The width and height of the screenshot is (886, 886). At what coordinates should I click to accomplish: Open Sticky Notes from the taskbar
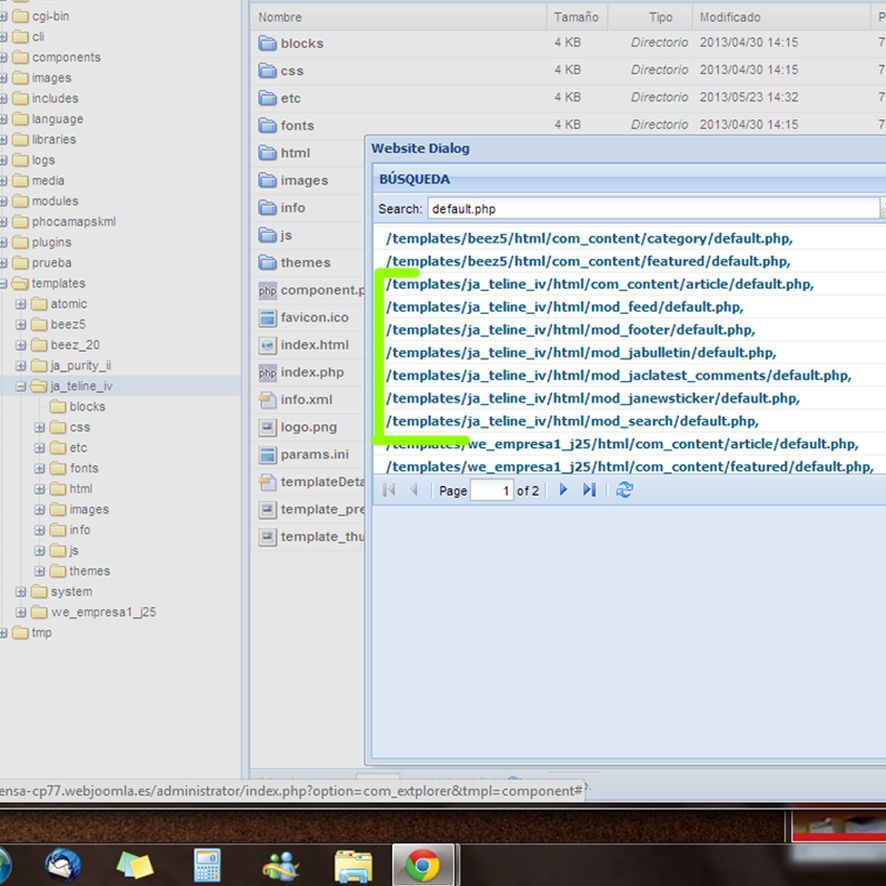(134, 865)
